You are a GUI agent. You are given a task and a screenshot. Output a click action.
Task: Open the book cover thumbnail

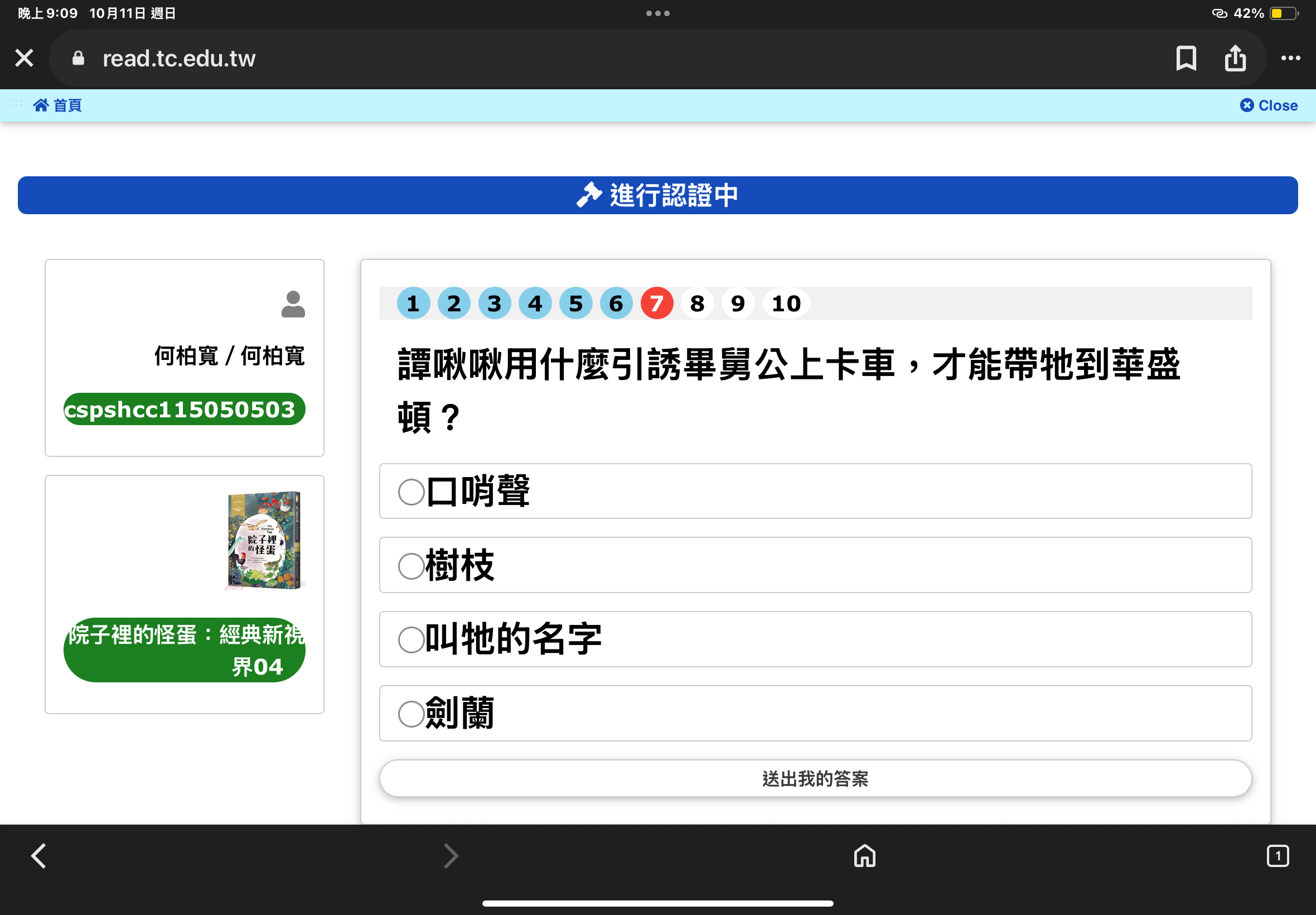coord(264,540)
